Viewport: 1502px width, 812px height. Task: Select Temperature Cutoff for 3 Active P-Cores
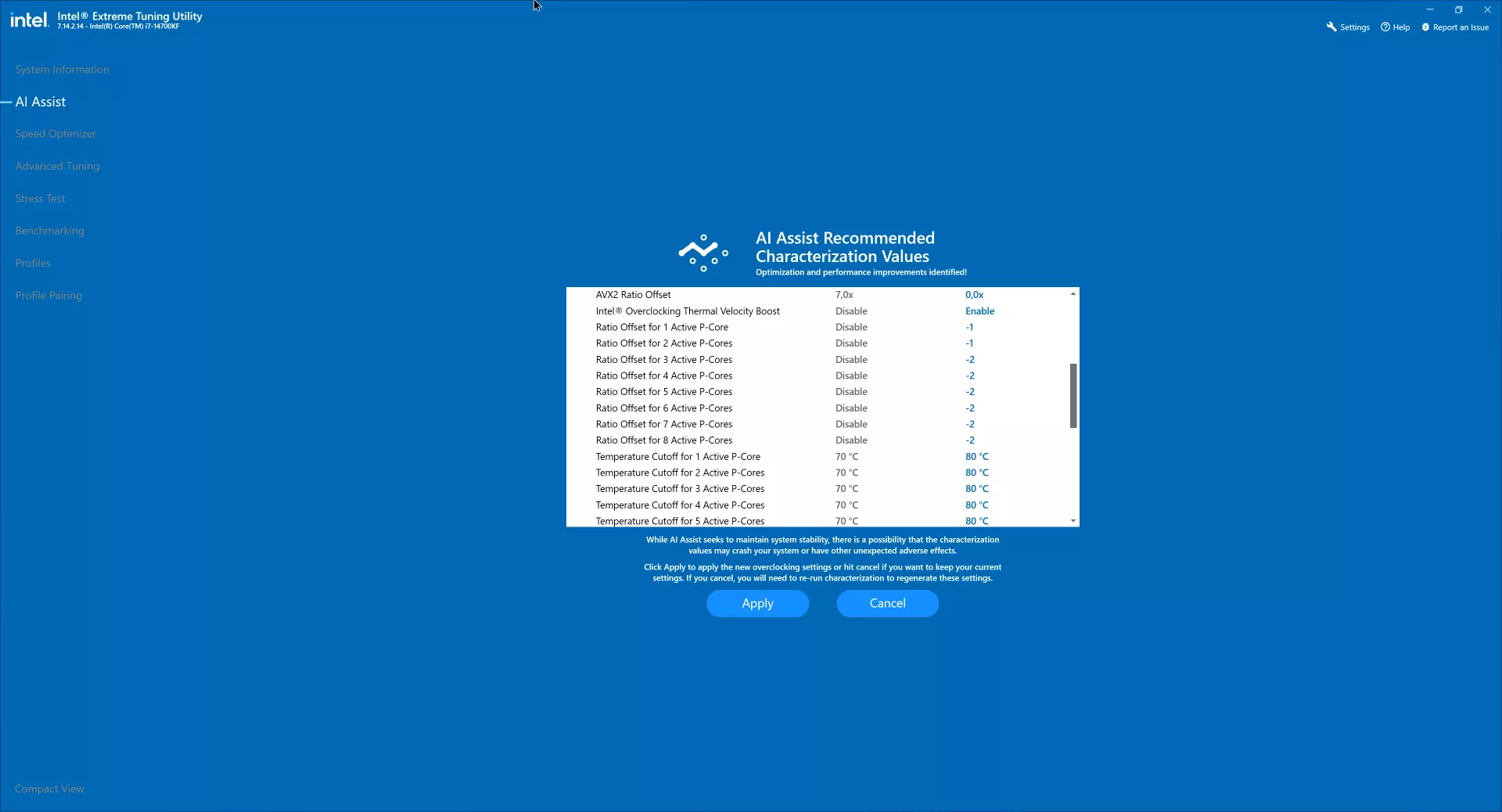pos(817,489)
